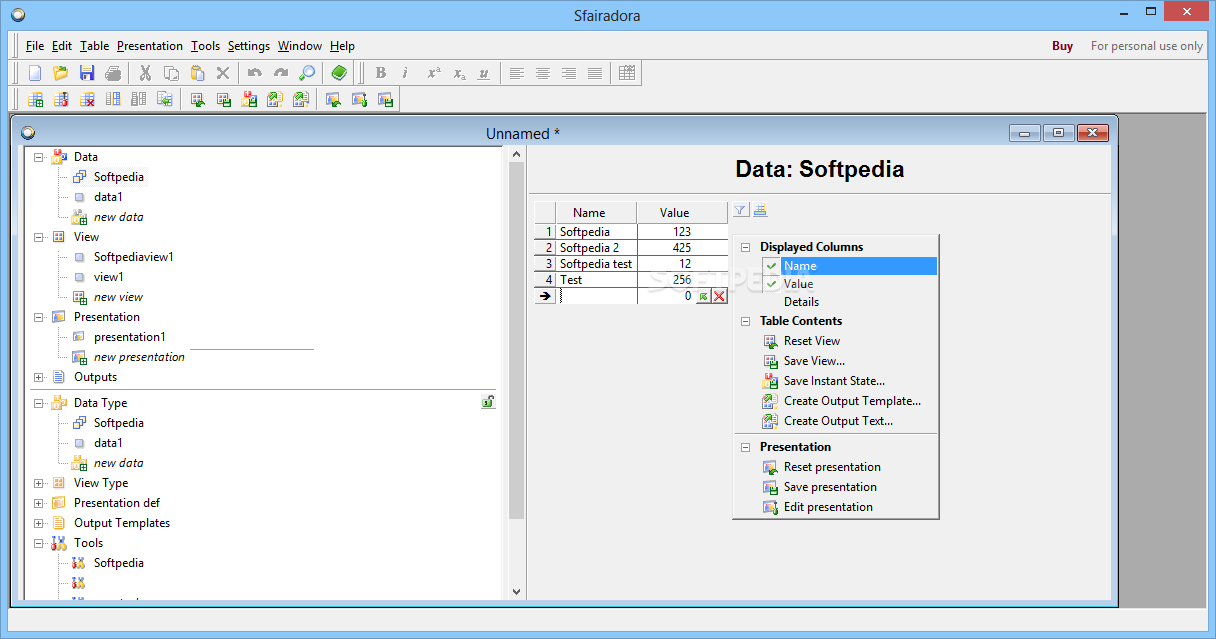Insert table via grid toolbar icon
The image size is (1216, 639).
coord(627,73)
